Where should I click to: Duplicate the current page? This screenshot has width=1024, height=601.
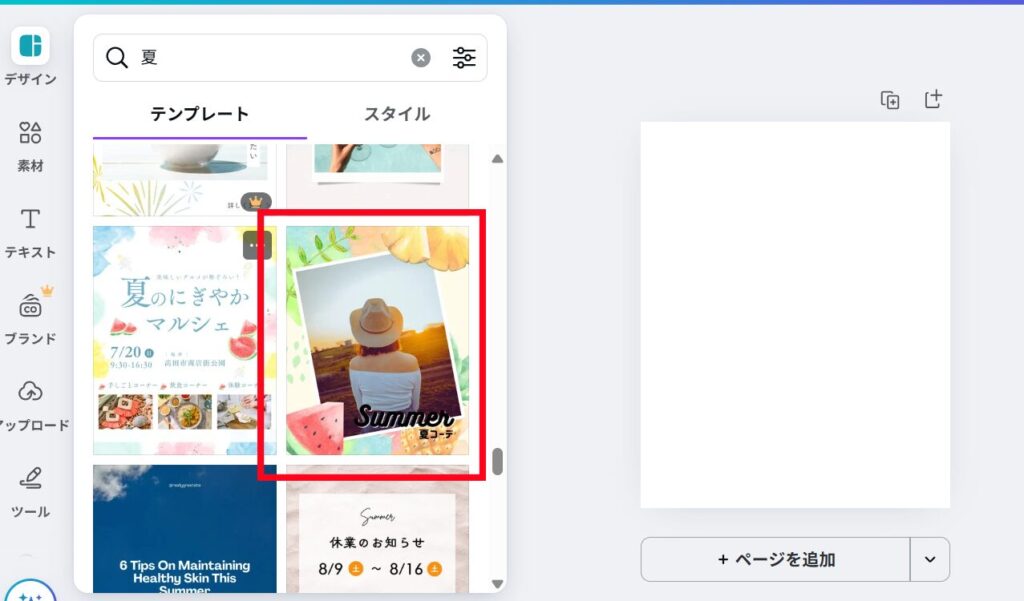tap(889, 100)
